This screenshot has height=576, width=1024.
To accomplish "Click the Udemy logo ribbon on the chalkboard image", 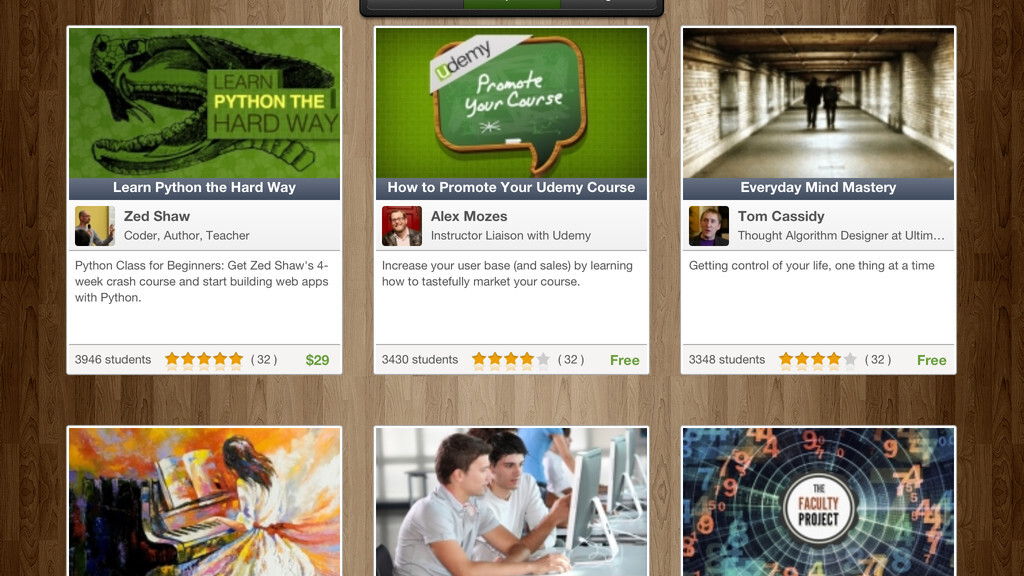I will coord(479,62).
